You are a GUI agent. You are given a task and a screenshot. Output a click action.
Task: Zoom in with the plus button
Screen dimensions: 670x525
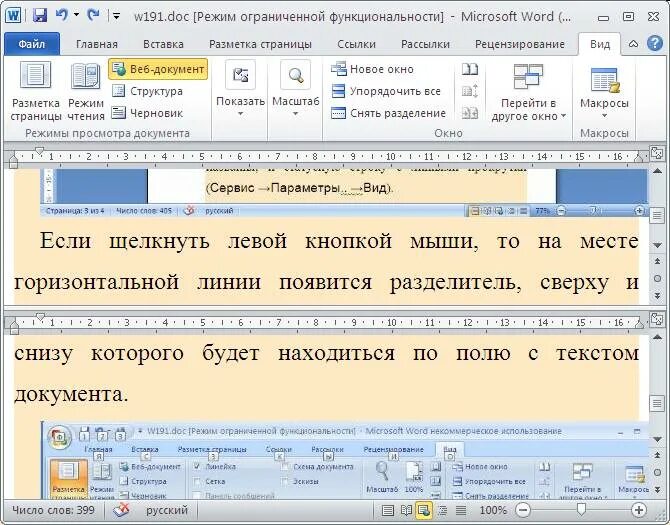point(638,510)
